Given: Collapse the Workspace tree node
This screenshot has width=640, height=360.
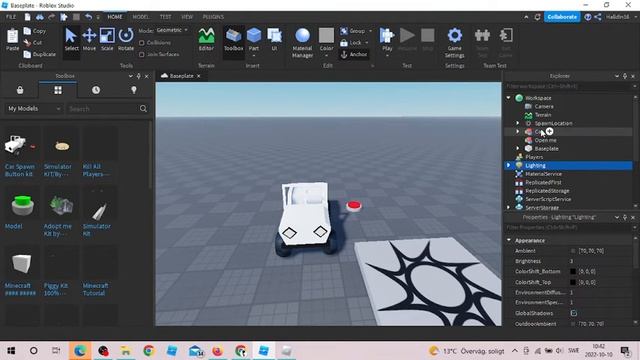Looking at the screenshot, I should [508, 98].
